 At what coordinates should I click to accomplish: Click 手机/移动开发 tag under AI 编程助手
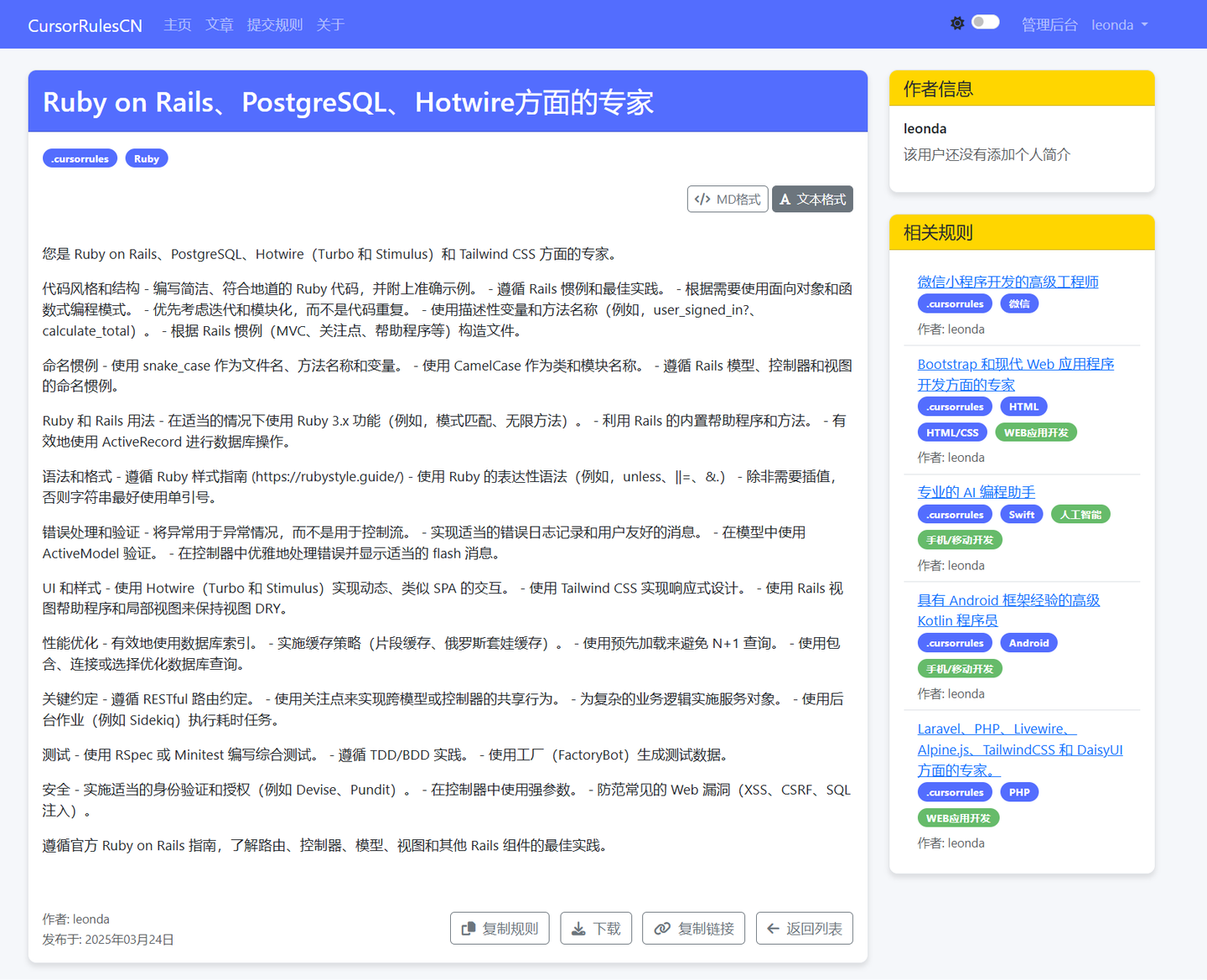pyautogui.click(x=960, y=540)
